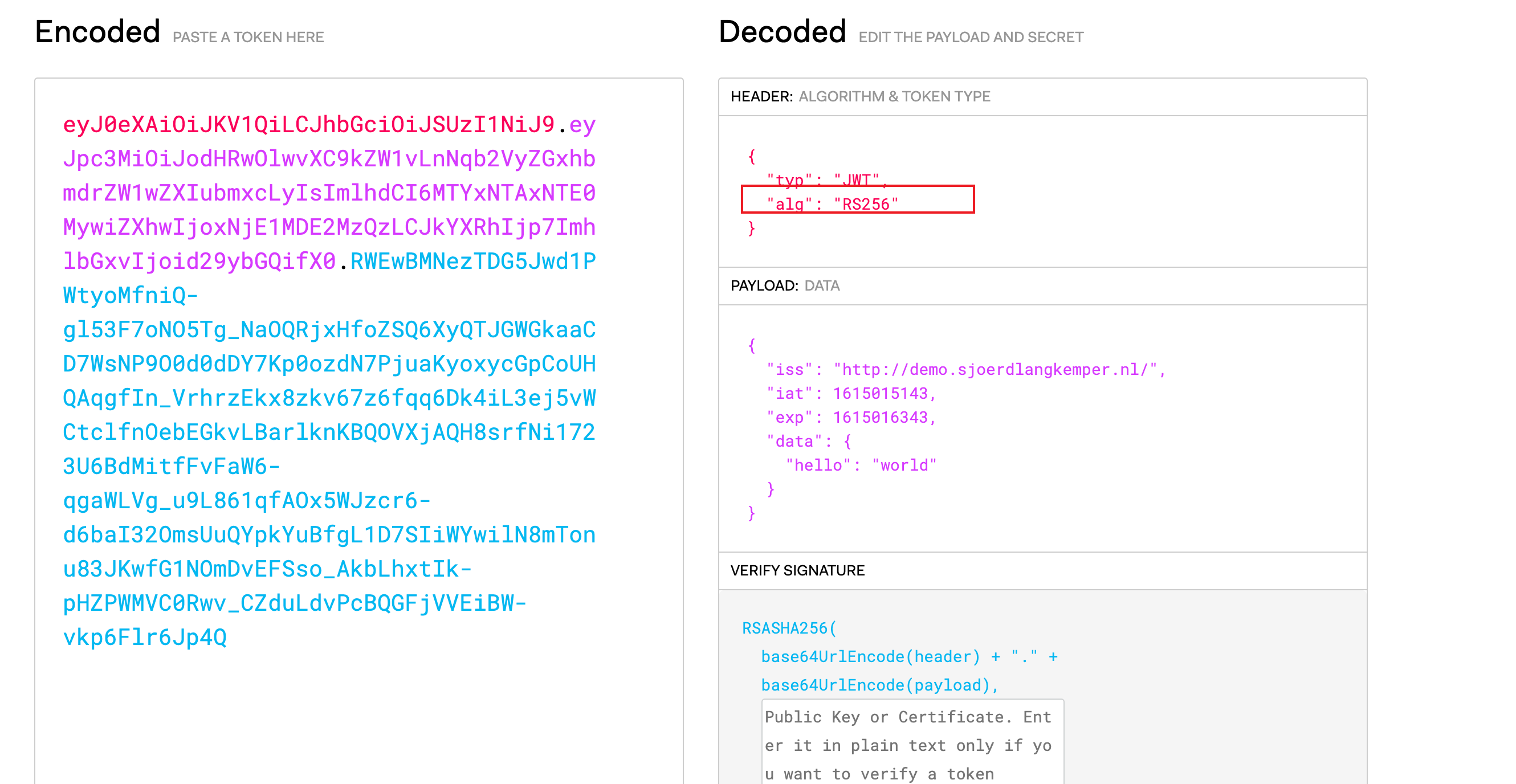Viewport: 1516px width, 784px height.
Task: Click the "hello": "world" payload entry
Action: pyautogui.click(x=861, y=465)
